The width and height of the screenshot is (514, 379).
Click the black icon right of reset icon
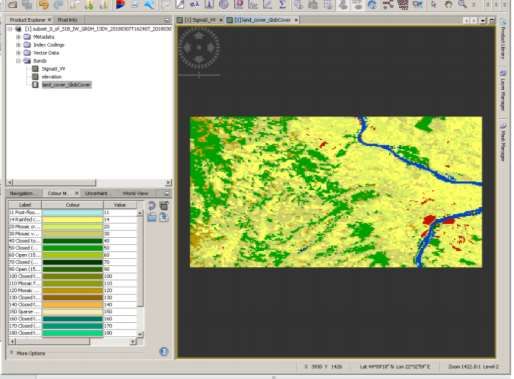(164, 206)
